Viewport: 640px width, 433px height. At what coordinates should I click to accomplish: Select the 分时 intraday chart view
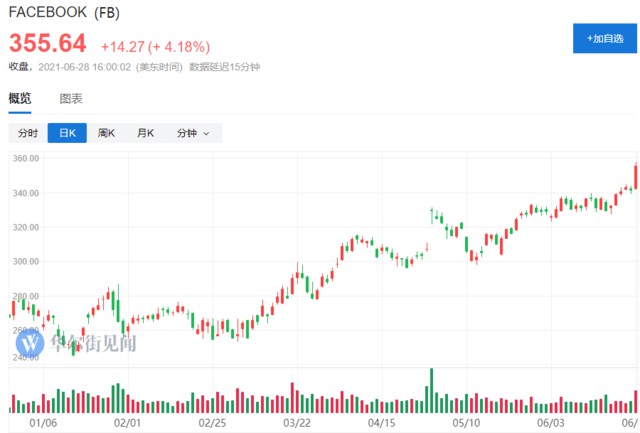[x=27, y=133]
